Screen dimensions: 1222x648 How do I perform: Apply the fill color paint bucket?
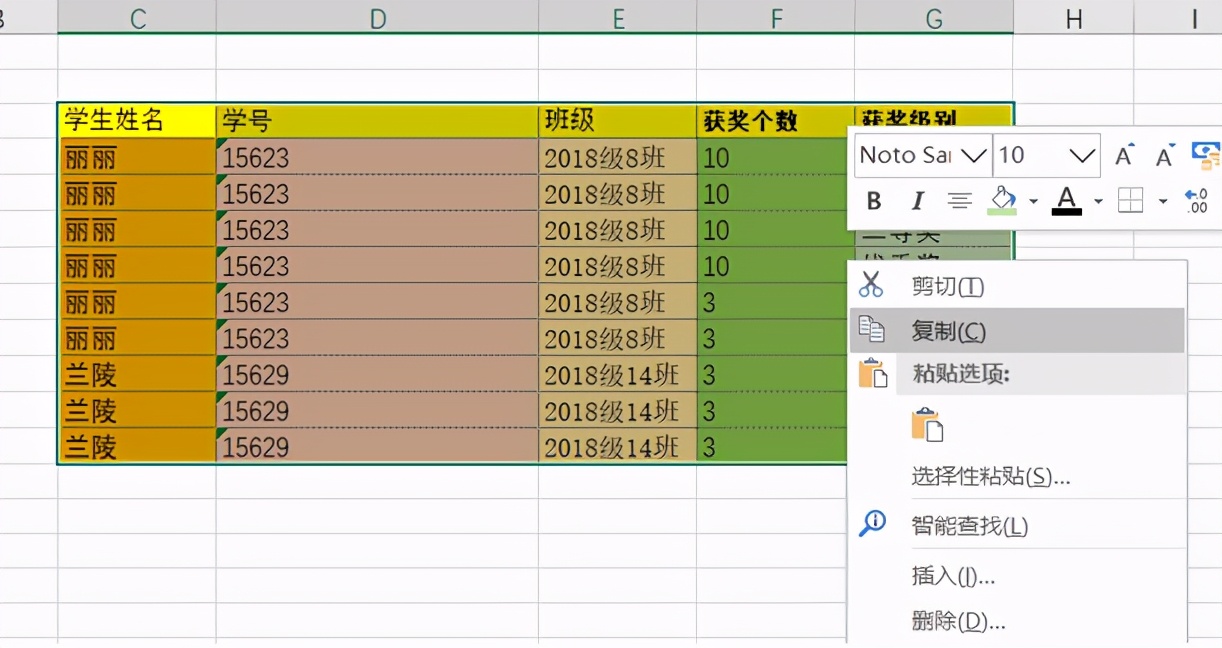click(1003, 201)
